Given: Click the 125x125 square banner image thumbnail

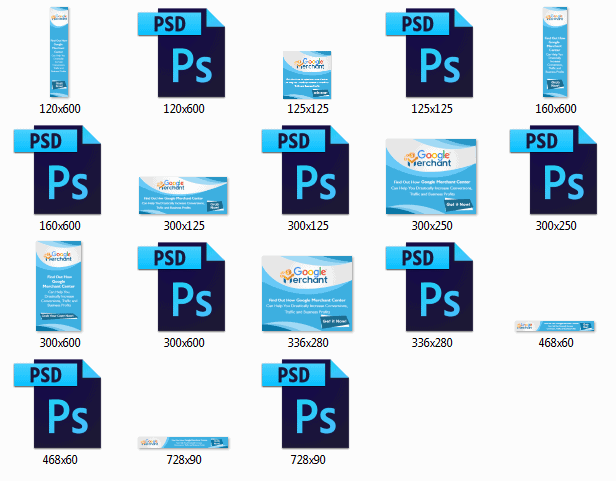Looking at the screenshot, I should tap(308, 73).
